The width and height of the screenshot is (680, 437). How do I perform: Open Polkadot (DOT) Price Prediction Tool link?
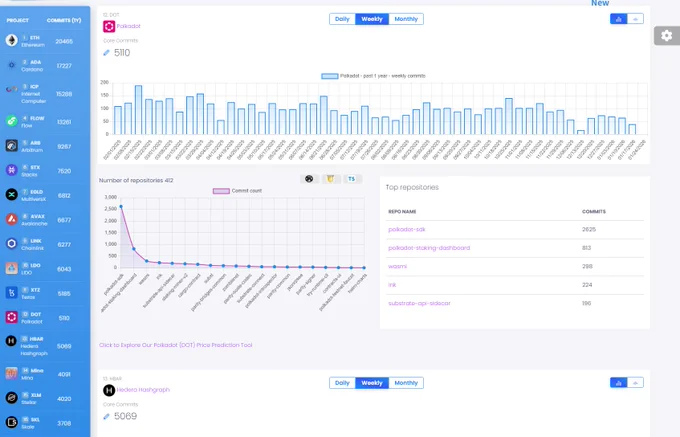(x=176, y=345)
